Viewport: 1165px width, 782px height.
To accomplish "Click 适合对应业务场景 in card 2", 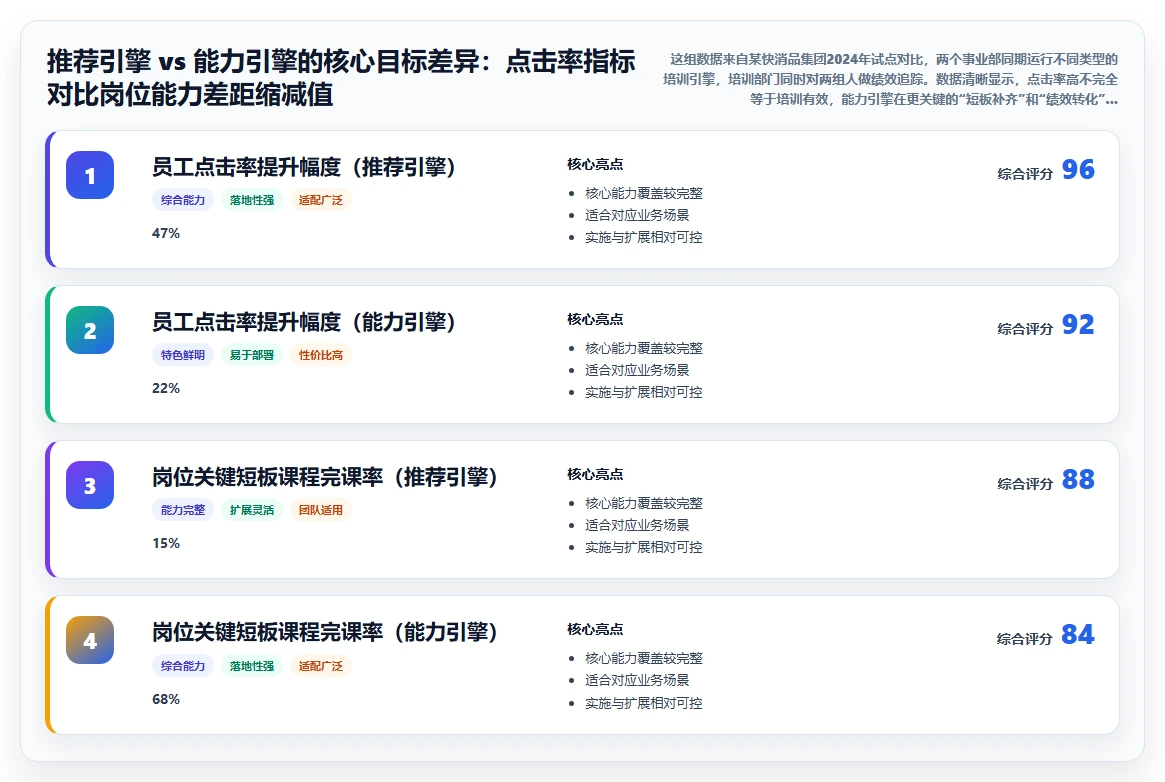I will pyautogui.click(x=637, y=371).
